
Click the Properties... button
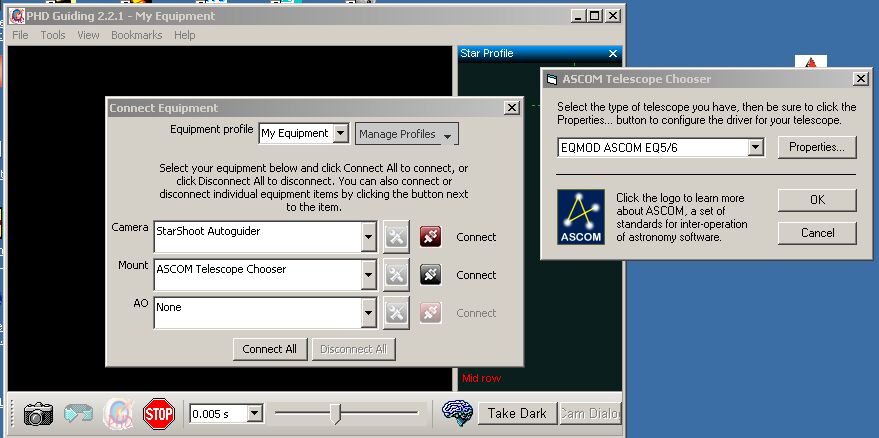click(x=816, y=147)
